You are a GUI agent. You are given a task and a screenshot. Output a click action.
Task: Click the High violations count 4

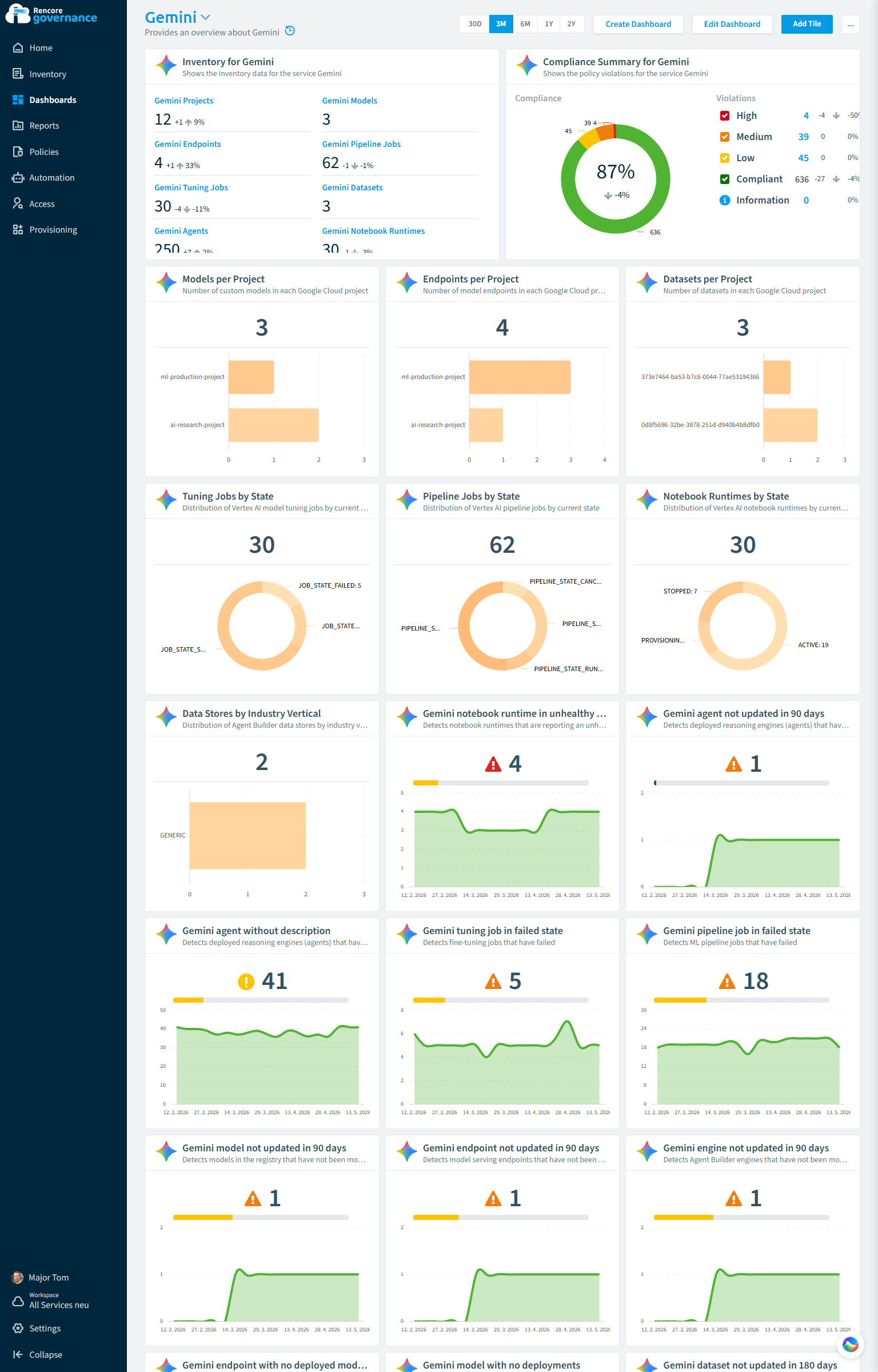(x=806, y=115)
